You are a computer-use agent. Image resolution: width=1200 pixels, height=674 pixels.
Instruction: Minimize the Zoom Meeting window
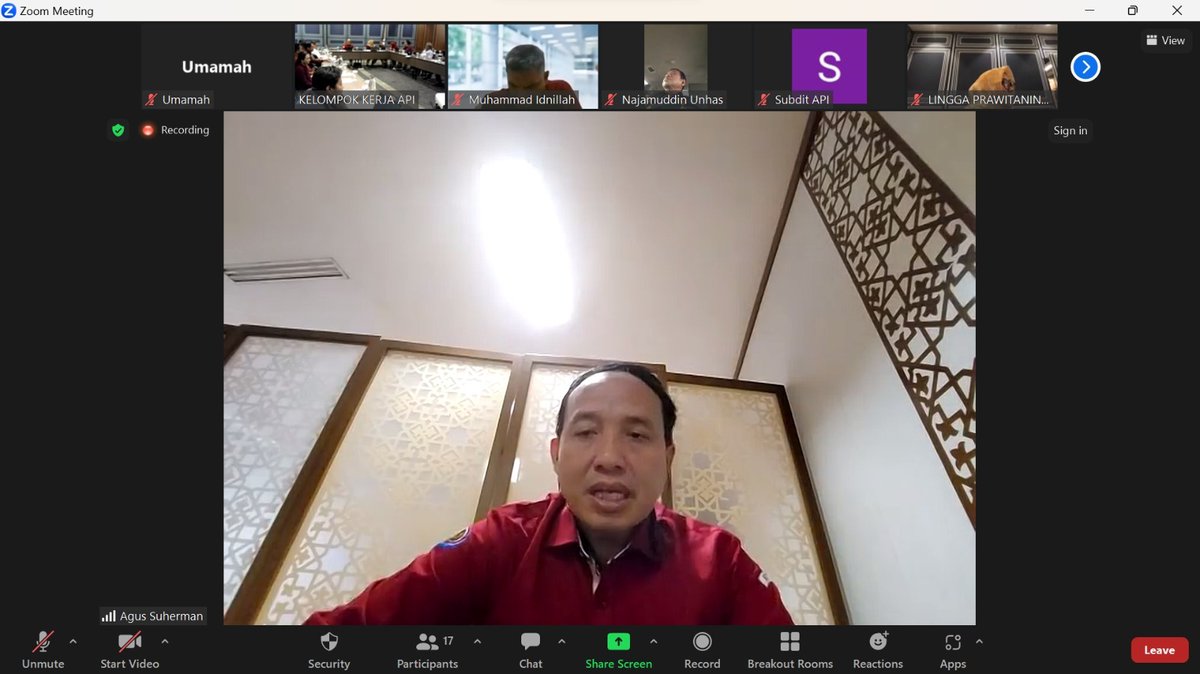pos(1088,11)
